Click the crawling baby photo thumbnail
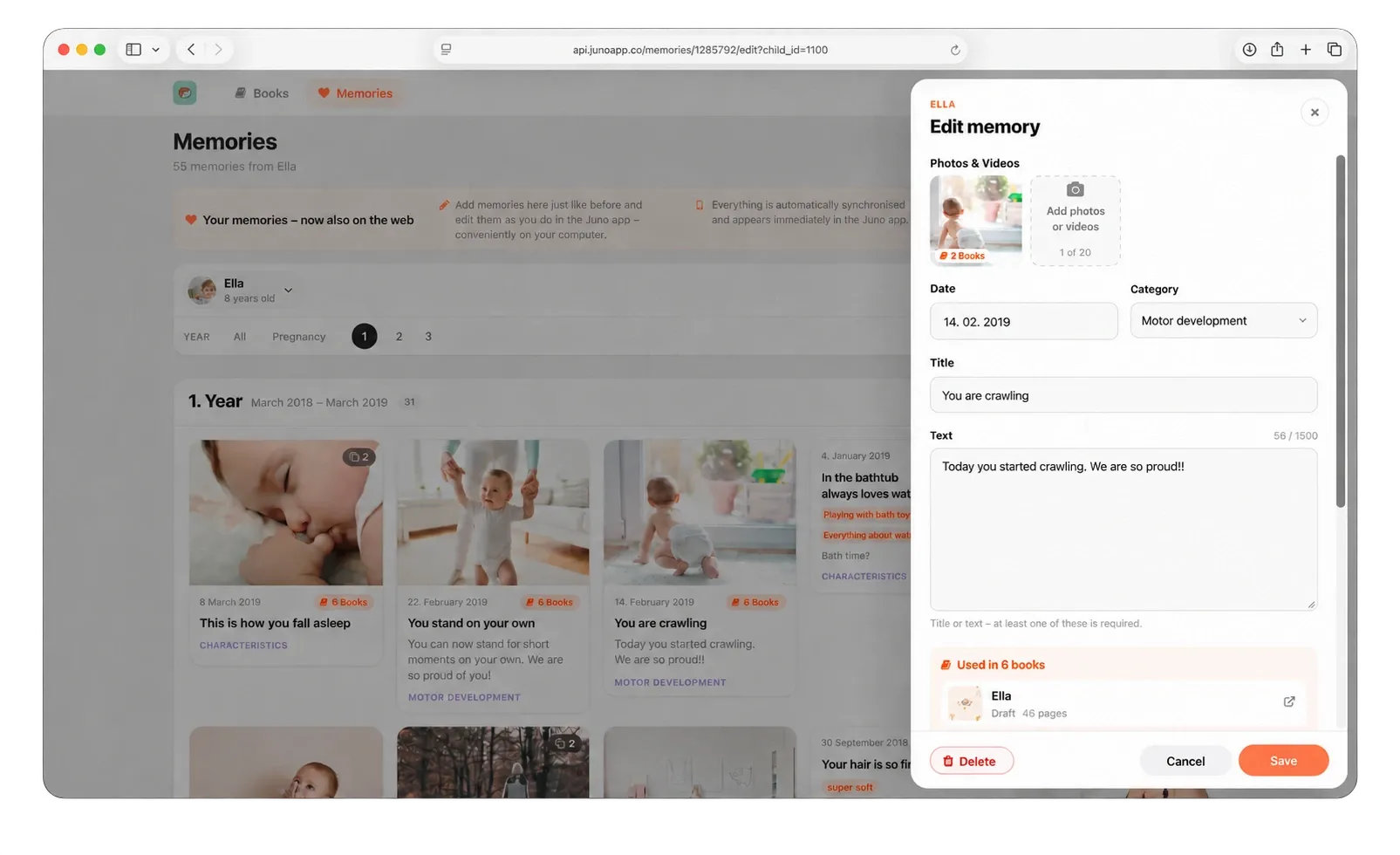The height and width of the screenshot is (855, 1400). point(700,512)
